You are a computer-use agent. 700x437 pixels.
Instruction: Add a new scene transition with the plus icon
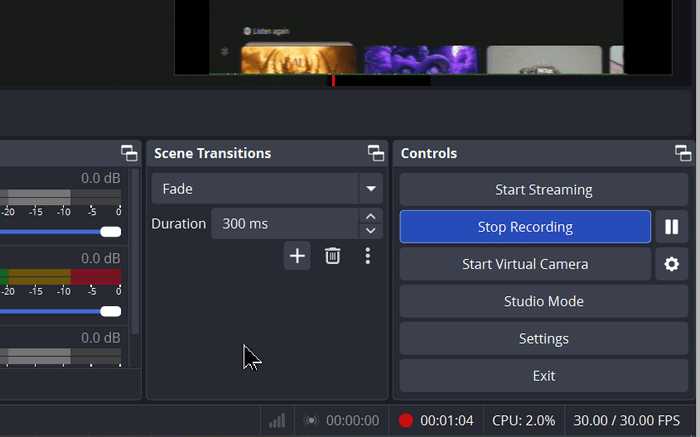pos(297,256)
